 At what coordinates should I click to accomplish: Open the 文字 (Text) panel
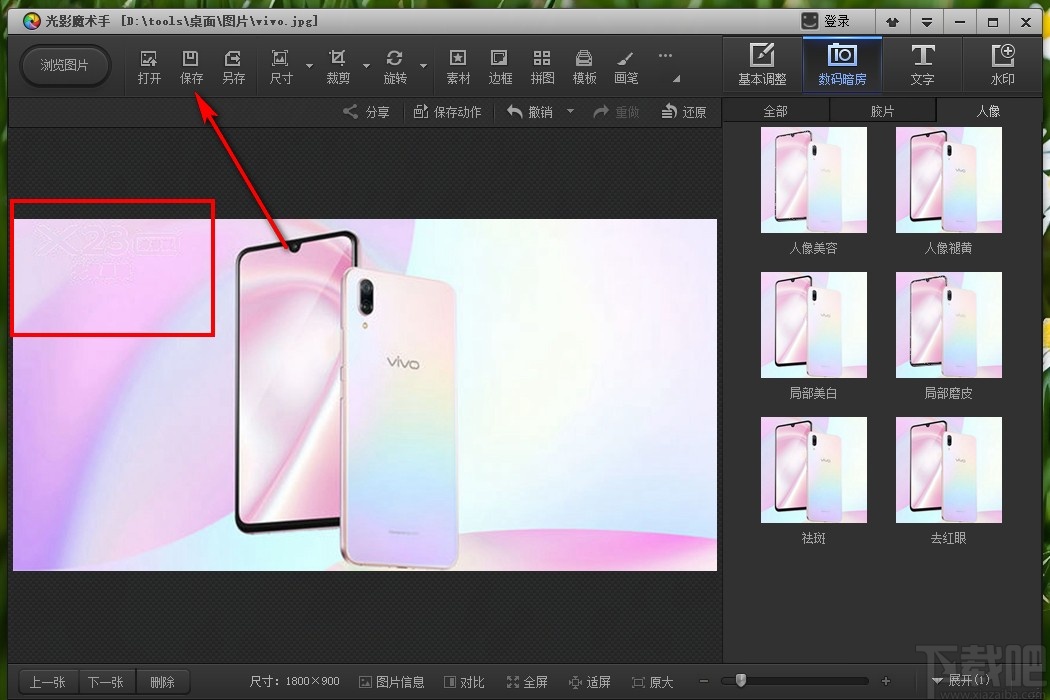tap(922, 64)
